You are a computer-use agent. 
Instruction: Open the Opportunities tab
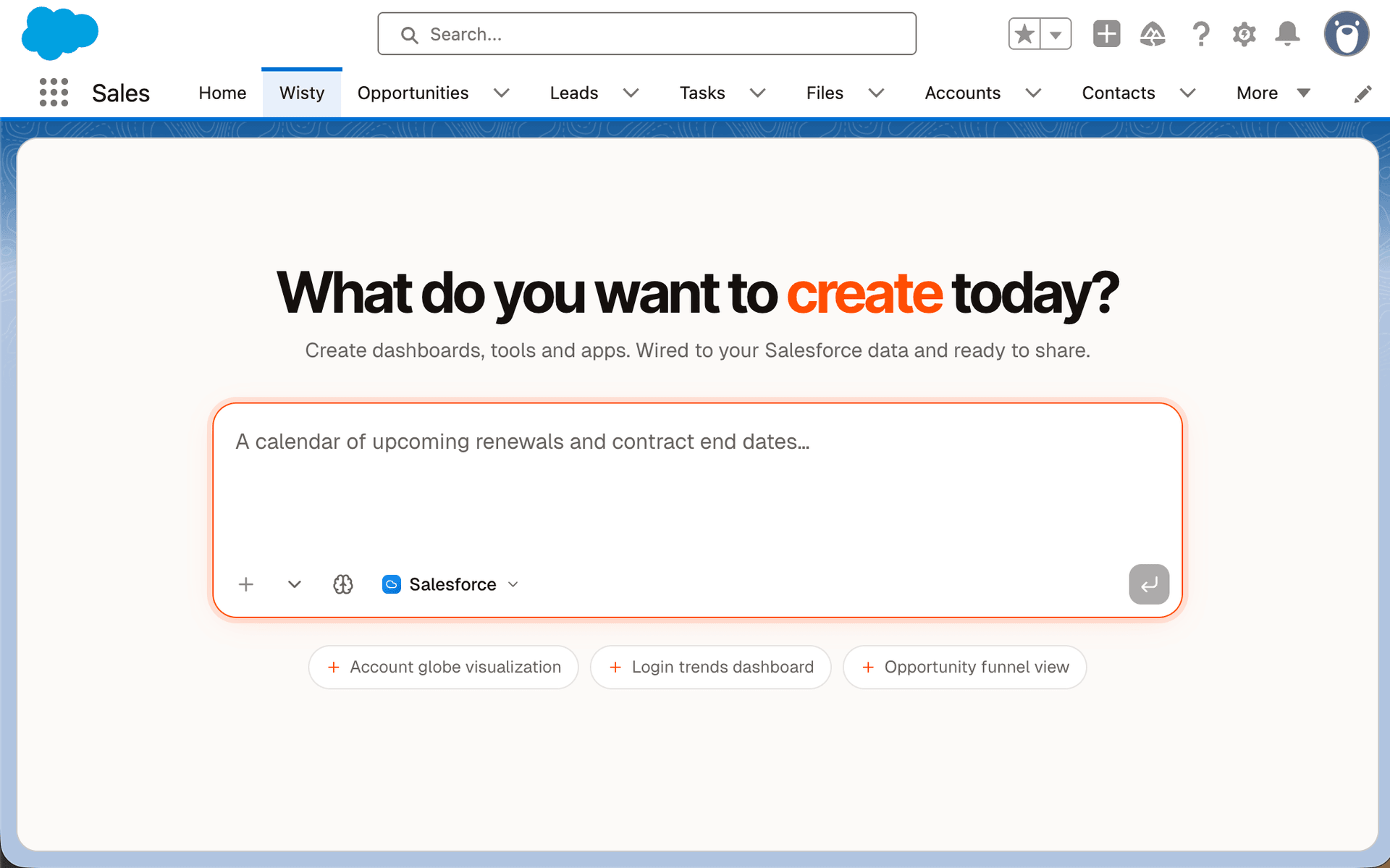(x=413, y=93)
